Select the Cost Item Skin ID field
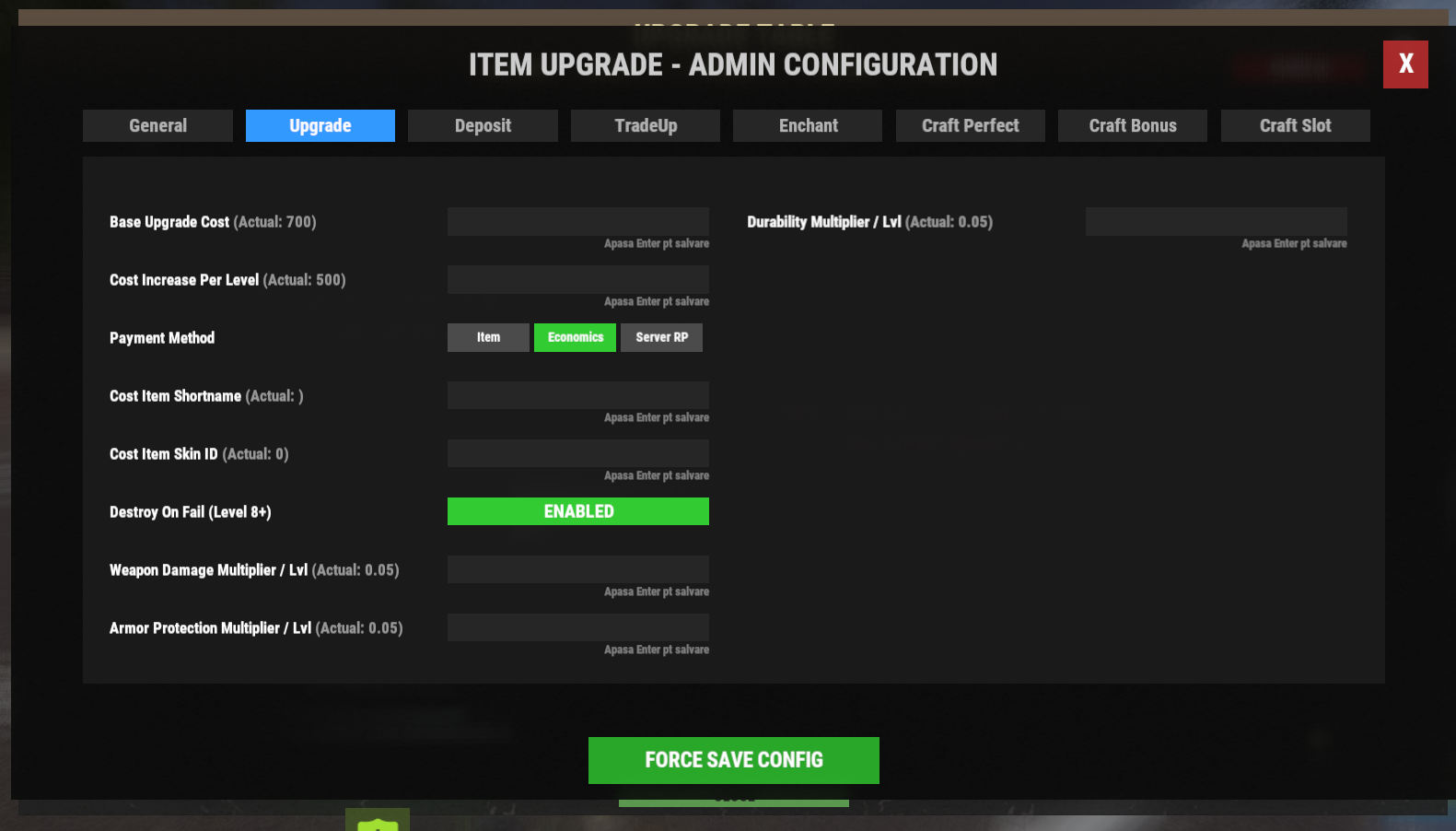1456x831 pixels. (x=577, y=454)
